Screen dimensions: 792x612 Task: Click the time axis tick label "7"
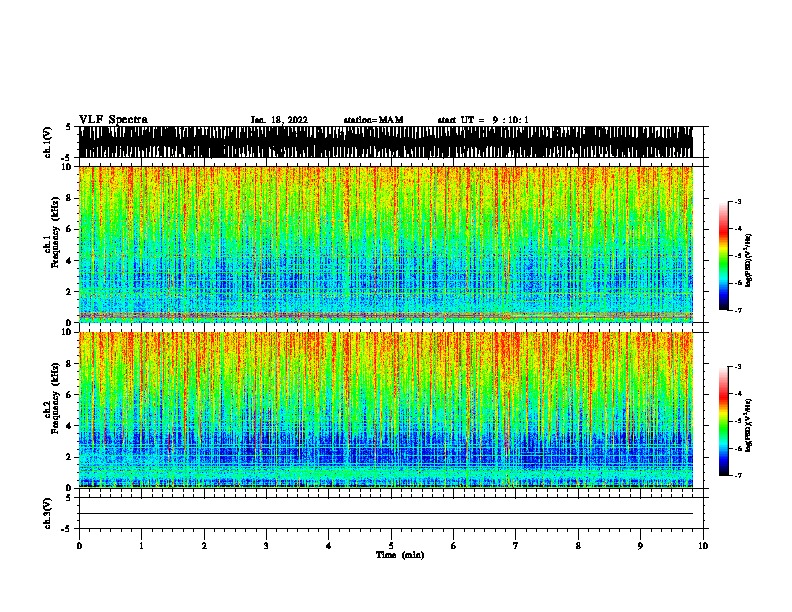coord(516,546)
